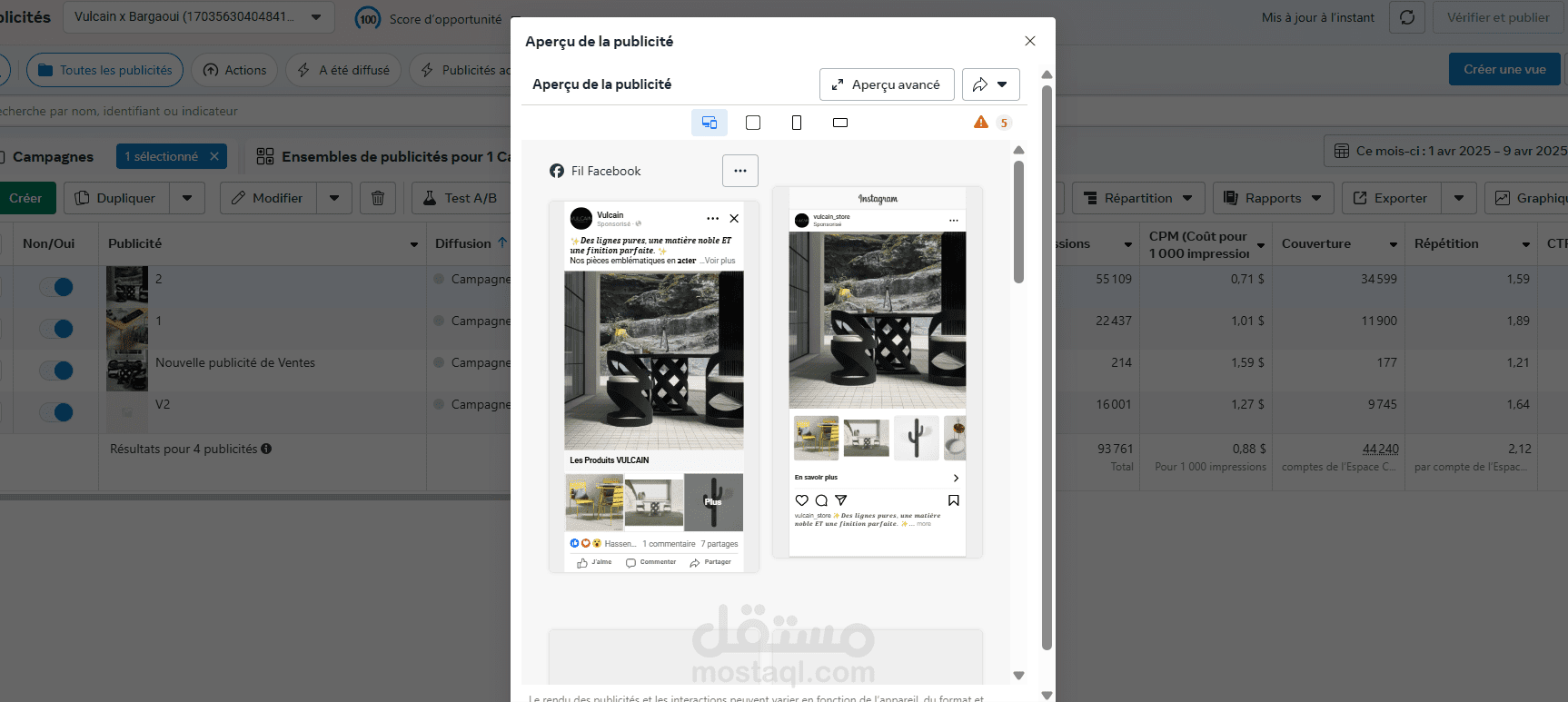The width and height of the screenshot is (1568, 702).
Task: Open the Rapports dropdown
Action: 1273,198
